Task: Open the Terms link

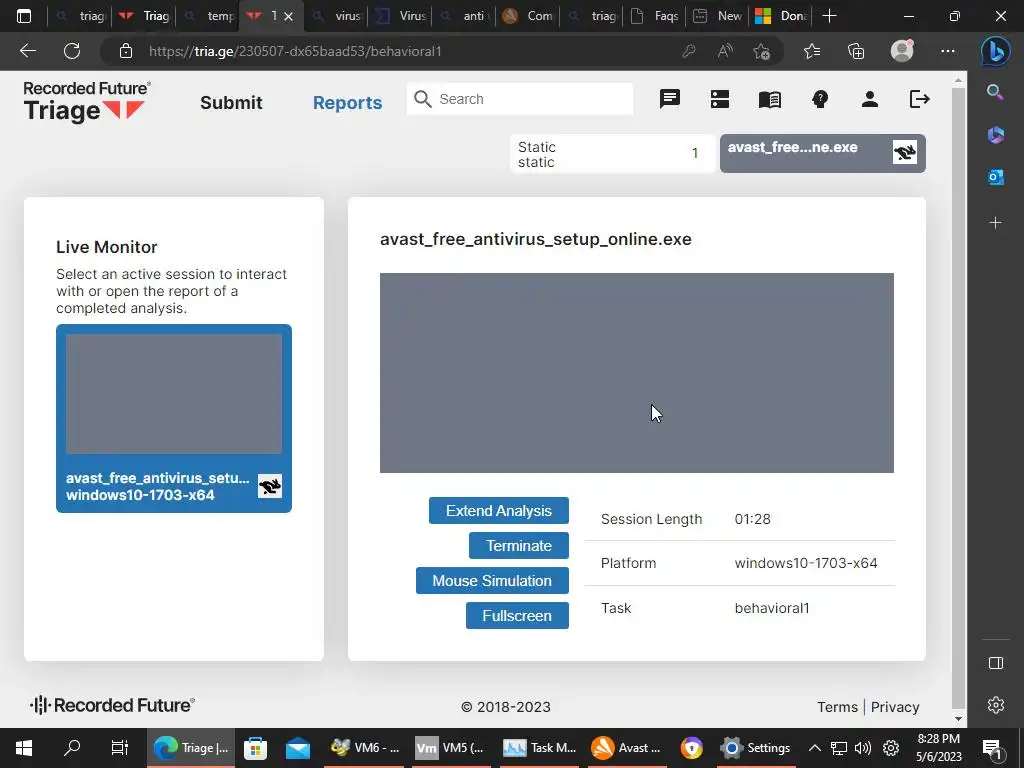Action: pyautogui.click(x=837, y=707)
